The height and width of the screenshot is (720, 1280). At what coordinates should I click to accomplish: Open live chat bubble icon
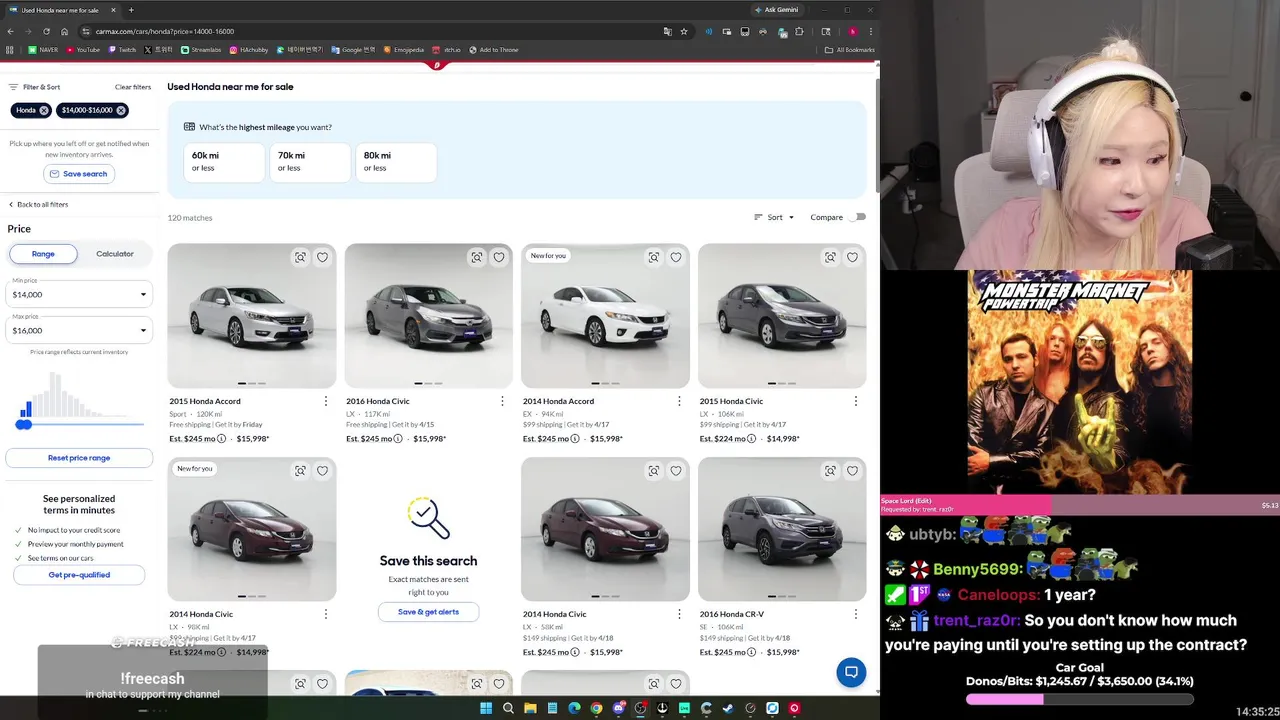point(851,672)
